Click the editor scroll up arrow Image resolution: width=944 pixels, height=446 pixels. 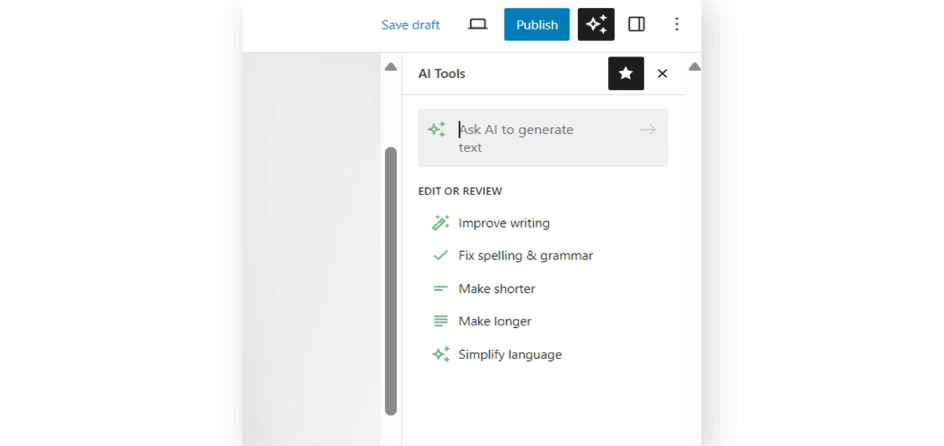click(391, 67)
